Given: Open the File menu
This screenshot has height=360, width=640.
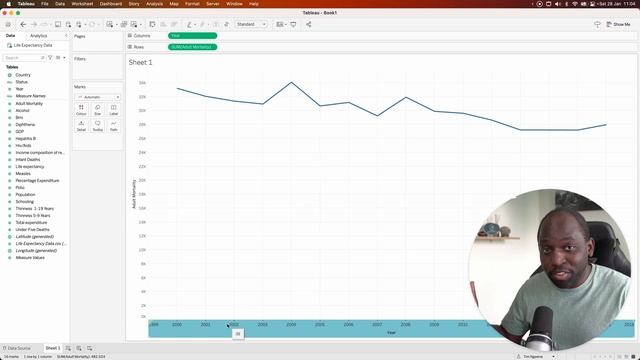Looking at the screenshot, I should [x=45, y=4].
